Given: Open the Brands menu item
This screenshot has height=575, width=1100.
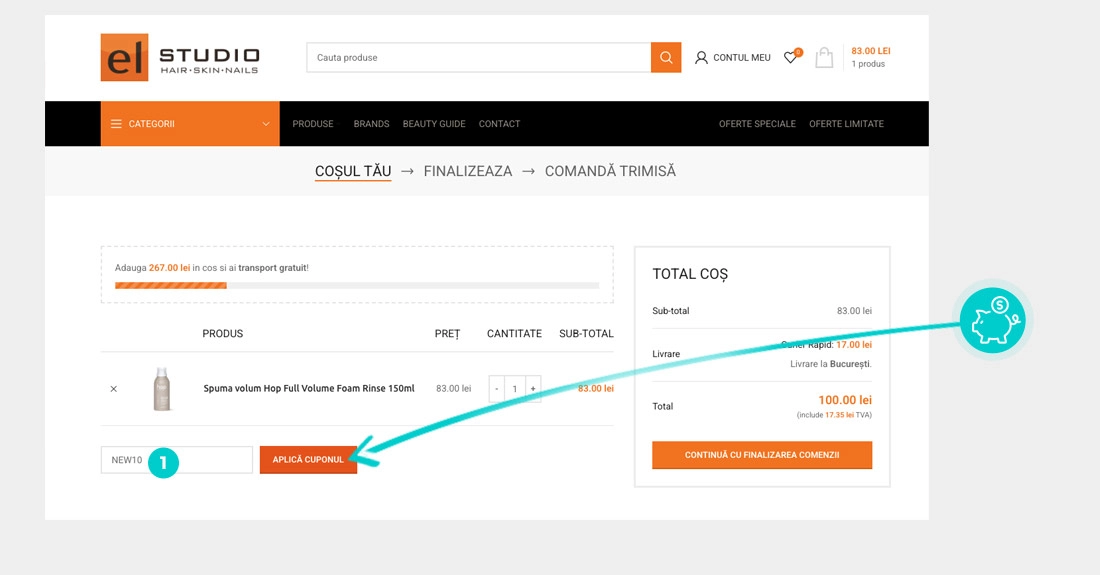Looking at the screenshot, I should [371, 124].
